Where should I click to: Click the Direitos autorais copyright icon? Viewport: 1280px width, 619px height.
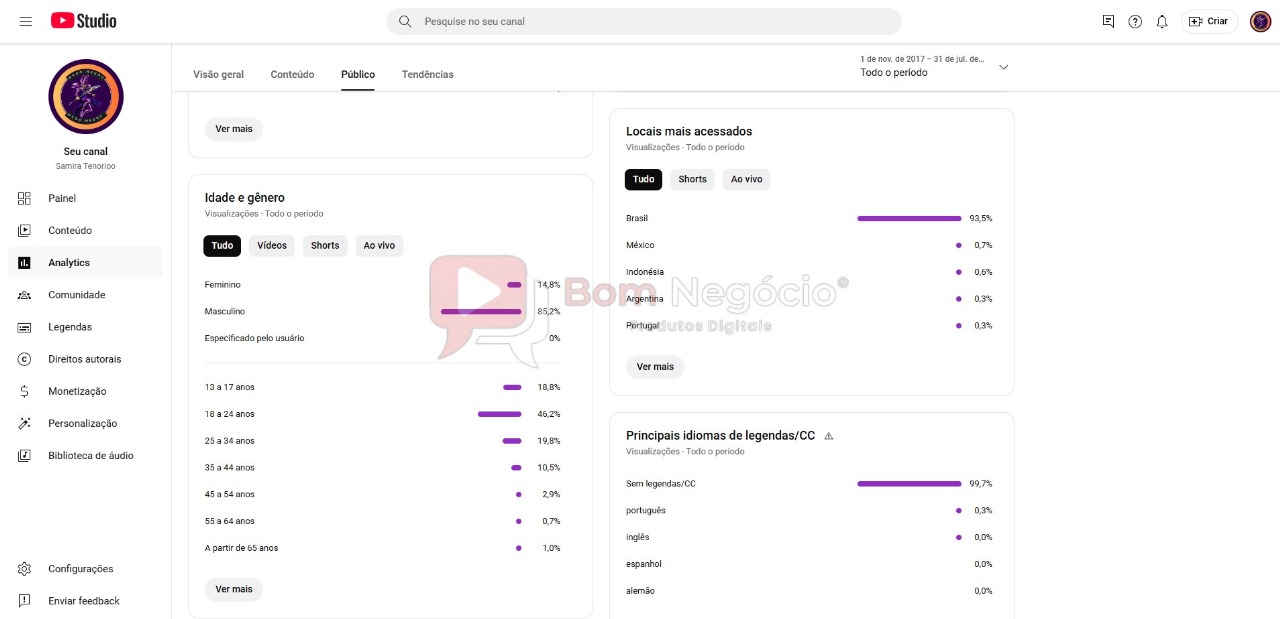[25, 359]
